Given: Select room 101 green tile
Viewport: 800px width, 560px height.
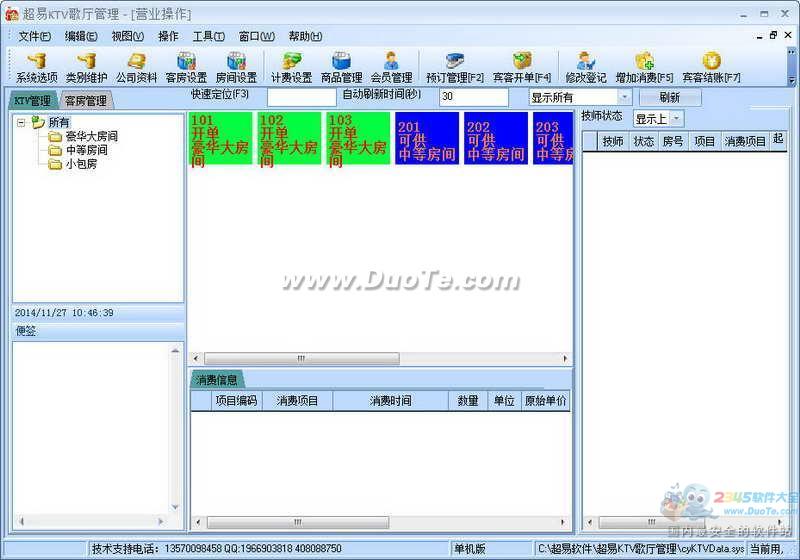Looking at the screenshot, I should pos(221,139).
